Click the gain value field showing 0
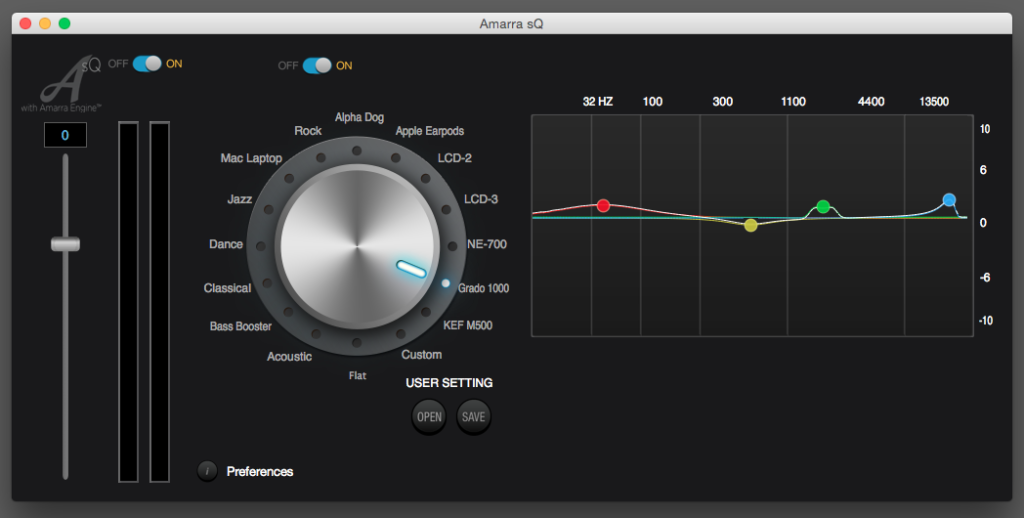 pos(65,135)
